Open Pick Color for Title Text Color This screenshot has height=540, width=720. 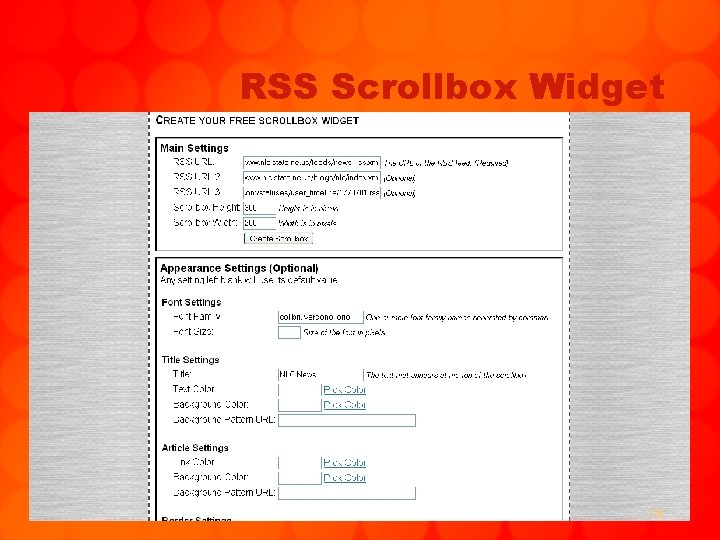[x=344, y=390]
